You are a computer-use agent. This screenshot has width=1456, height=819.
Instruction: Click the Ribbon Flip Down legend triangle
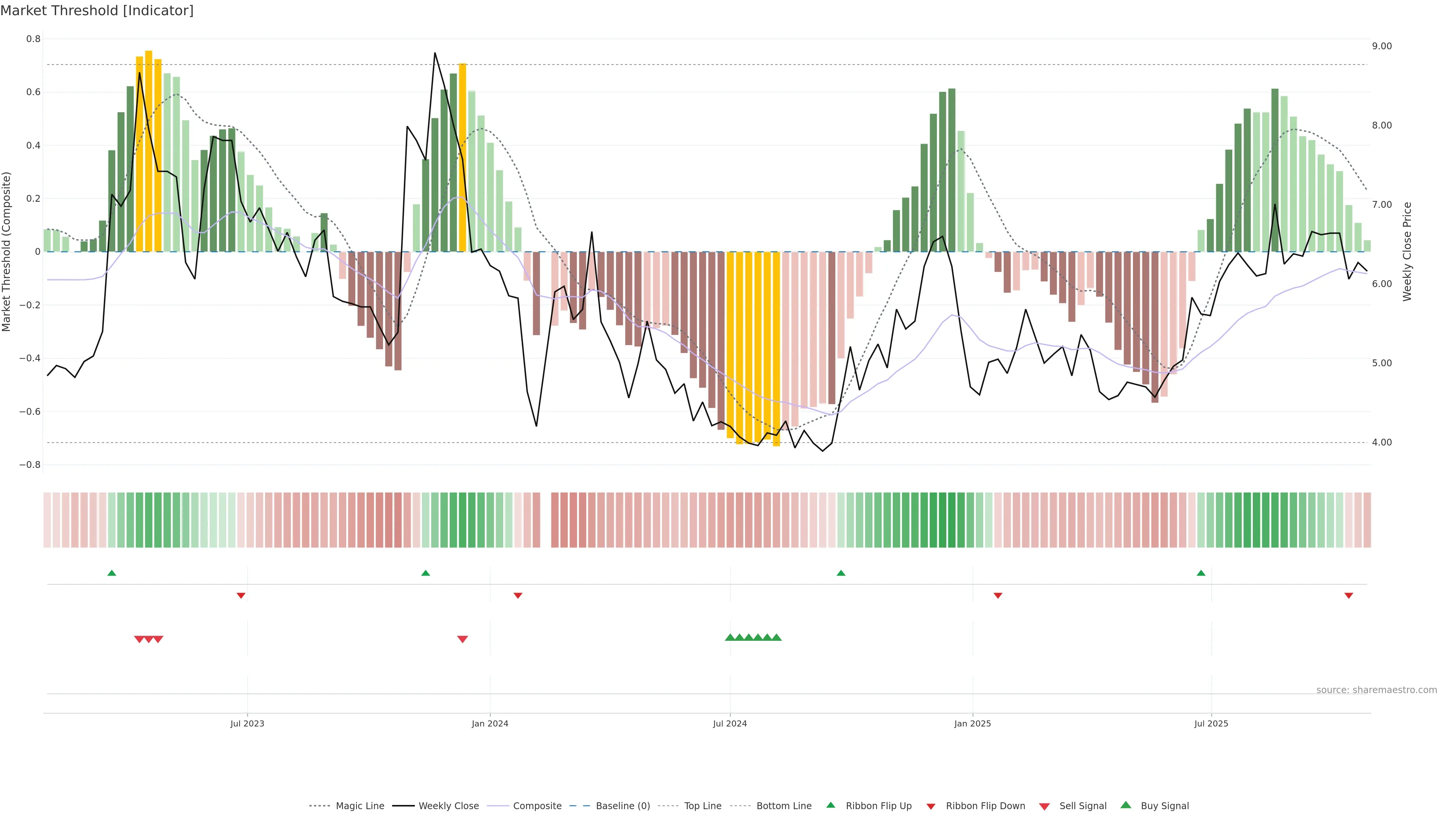pyautogui.click(x=931, y=806)
